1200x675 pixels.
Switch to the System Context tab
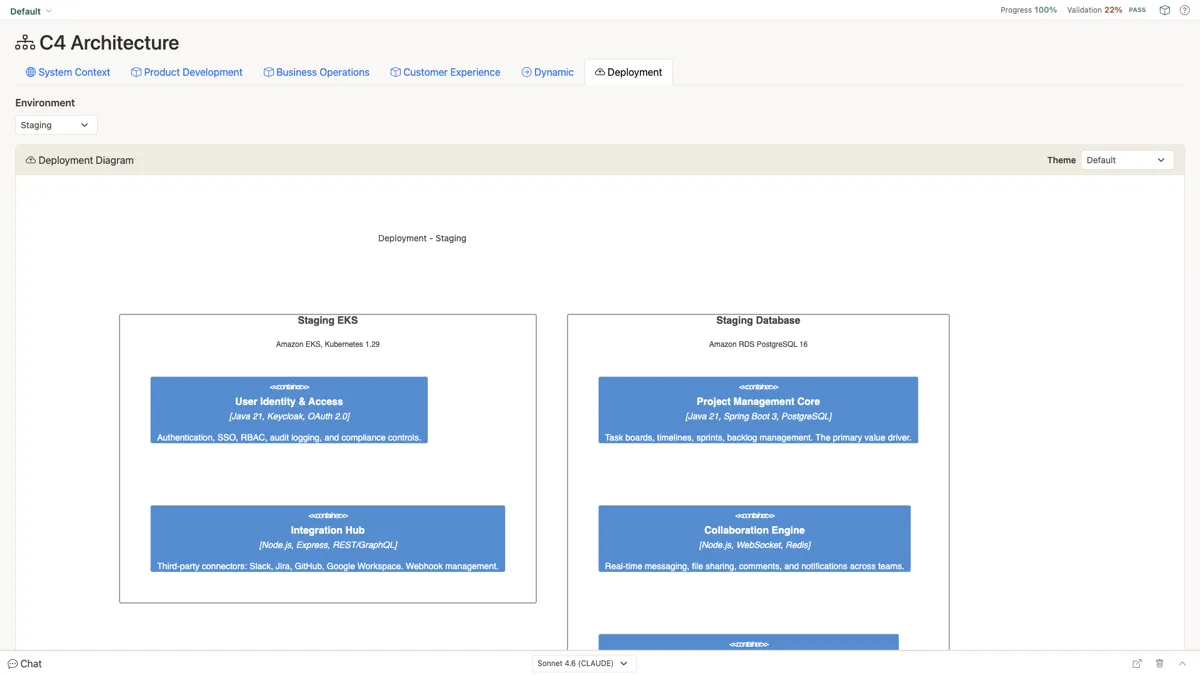tap(68, 72)
